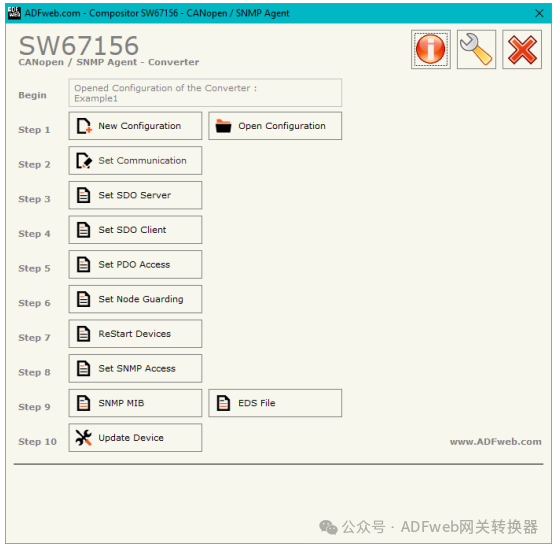Click the opened configuration text field

click(x=205, y=93)
